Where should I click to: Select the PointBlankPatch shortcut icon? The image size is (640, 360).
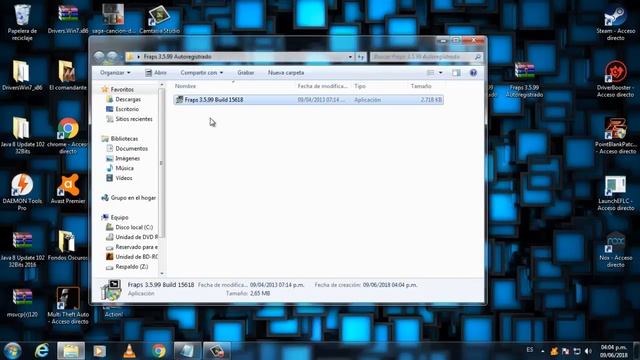(x=615, y=136)
